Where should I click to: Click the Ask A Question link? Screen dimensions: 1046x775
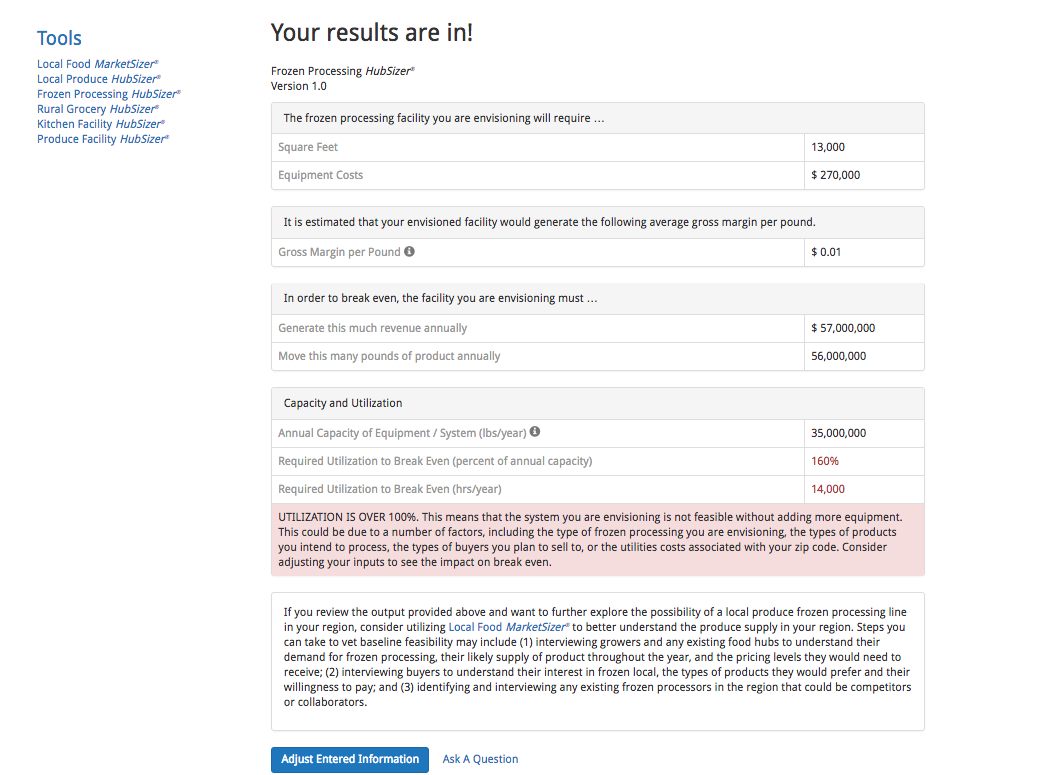(x=480, y=759)
